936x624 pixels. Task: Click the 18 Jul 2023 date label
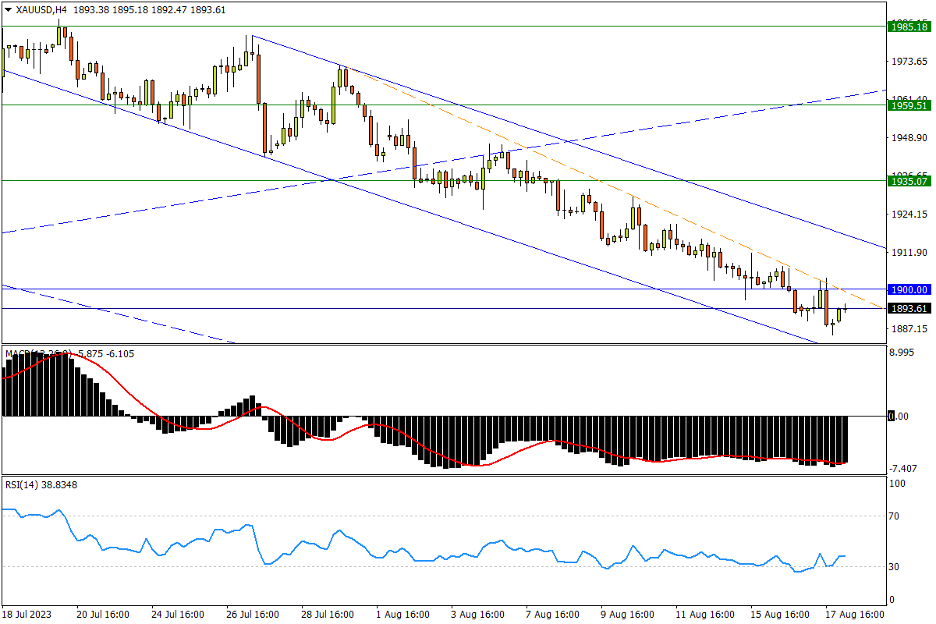tap(28, 613)
